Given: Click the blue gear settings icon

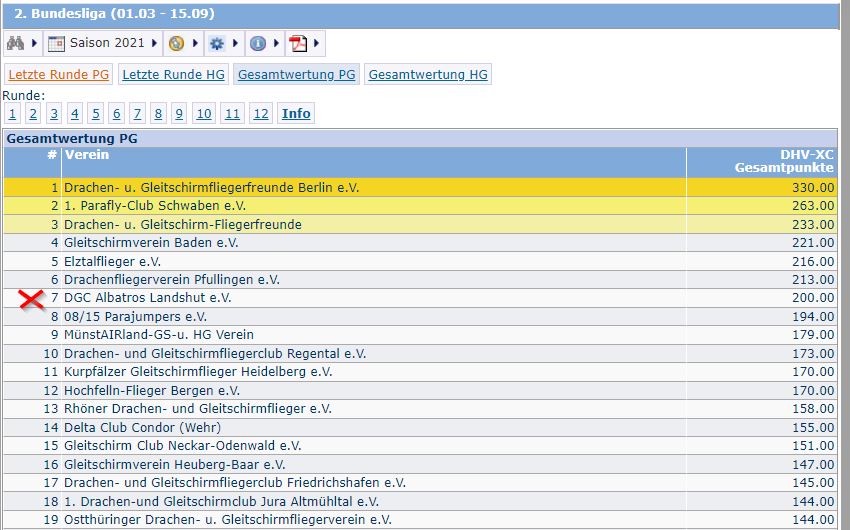Looking at the screenshot, I should tap(217, 43).
